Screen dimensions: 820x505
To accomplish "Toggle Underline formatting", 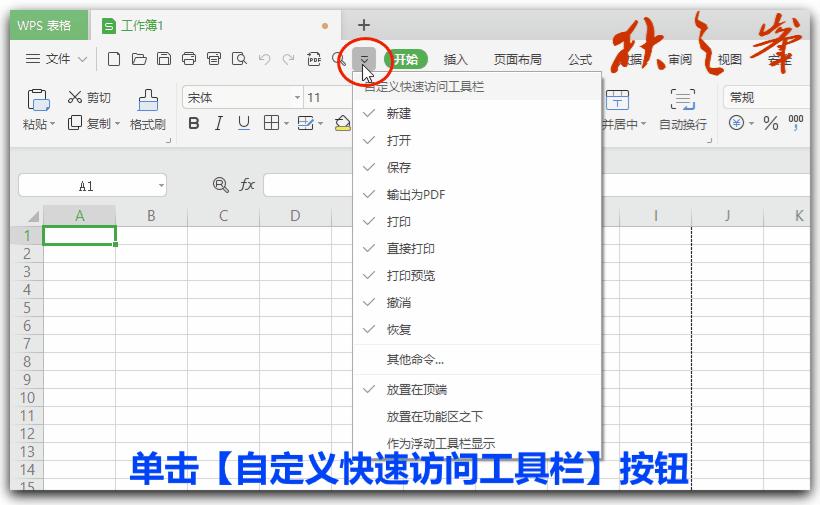I will [x=244, y=123].
